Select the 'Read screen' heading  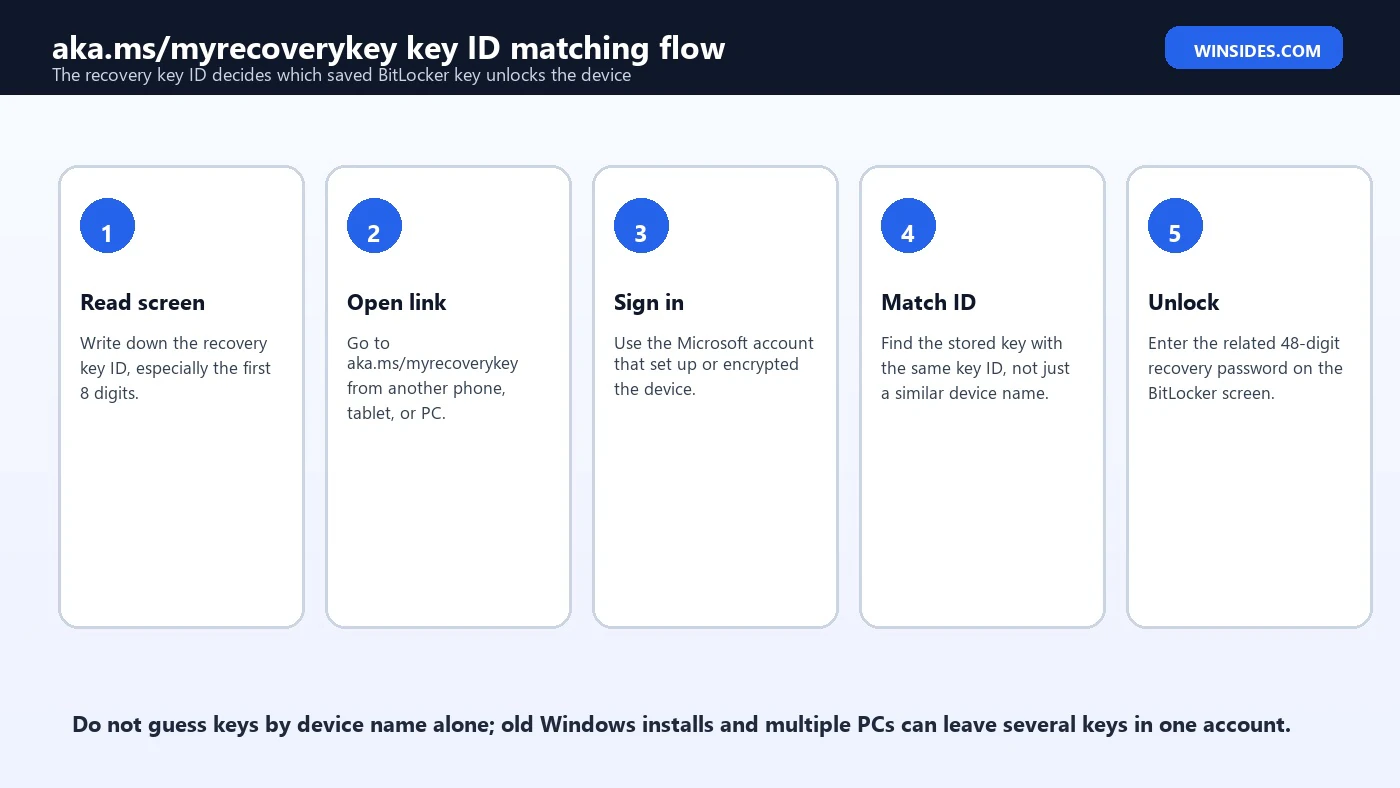pyautogui.click(x=142, y=302)
